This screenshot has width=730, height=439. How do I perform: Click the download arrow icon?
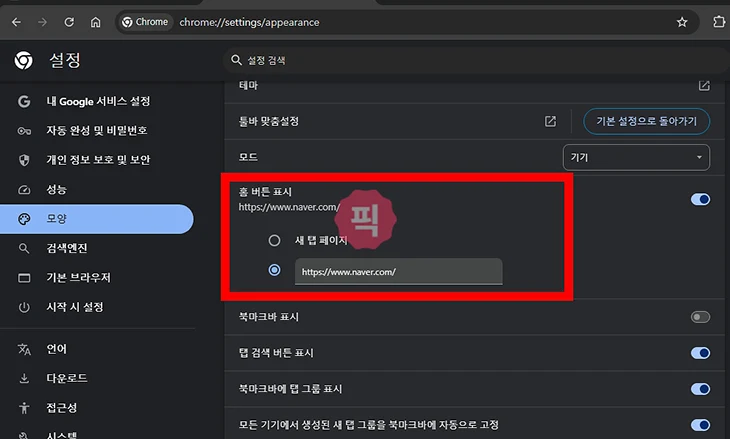[x=24, y=378]
